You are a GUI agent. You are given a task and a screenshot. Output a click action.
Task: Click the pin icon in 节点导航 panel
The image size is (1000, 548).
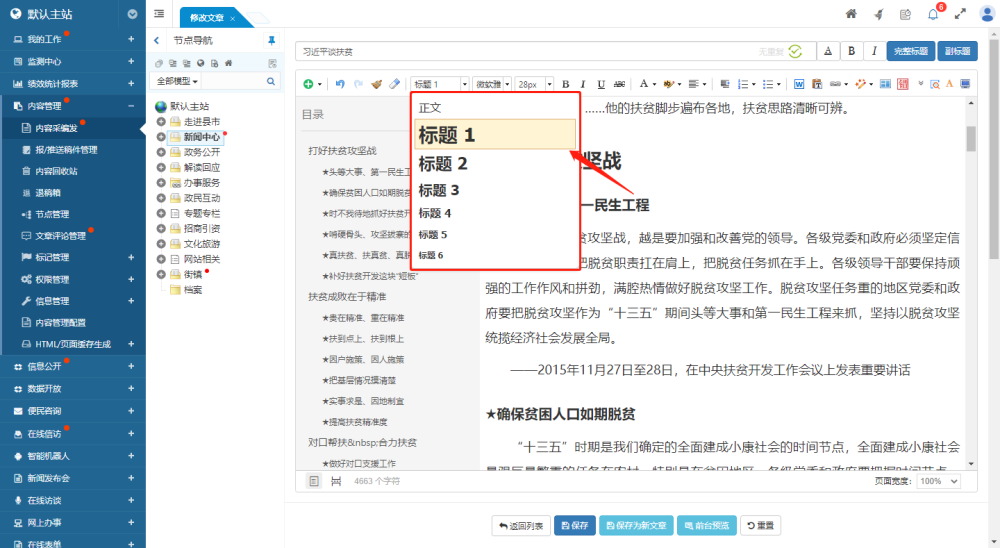coord(271,41)
